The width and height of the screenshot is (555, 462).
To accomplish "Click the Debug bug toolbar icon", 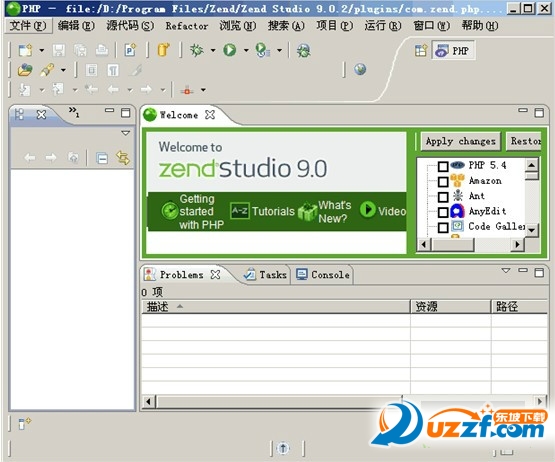I will pos(197,50).
